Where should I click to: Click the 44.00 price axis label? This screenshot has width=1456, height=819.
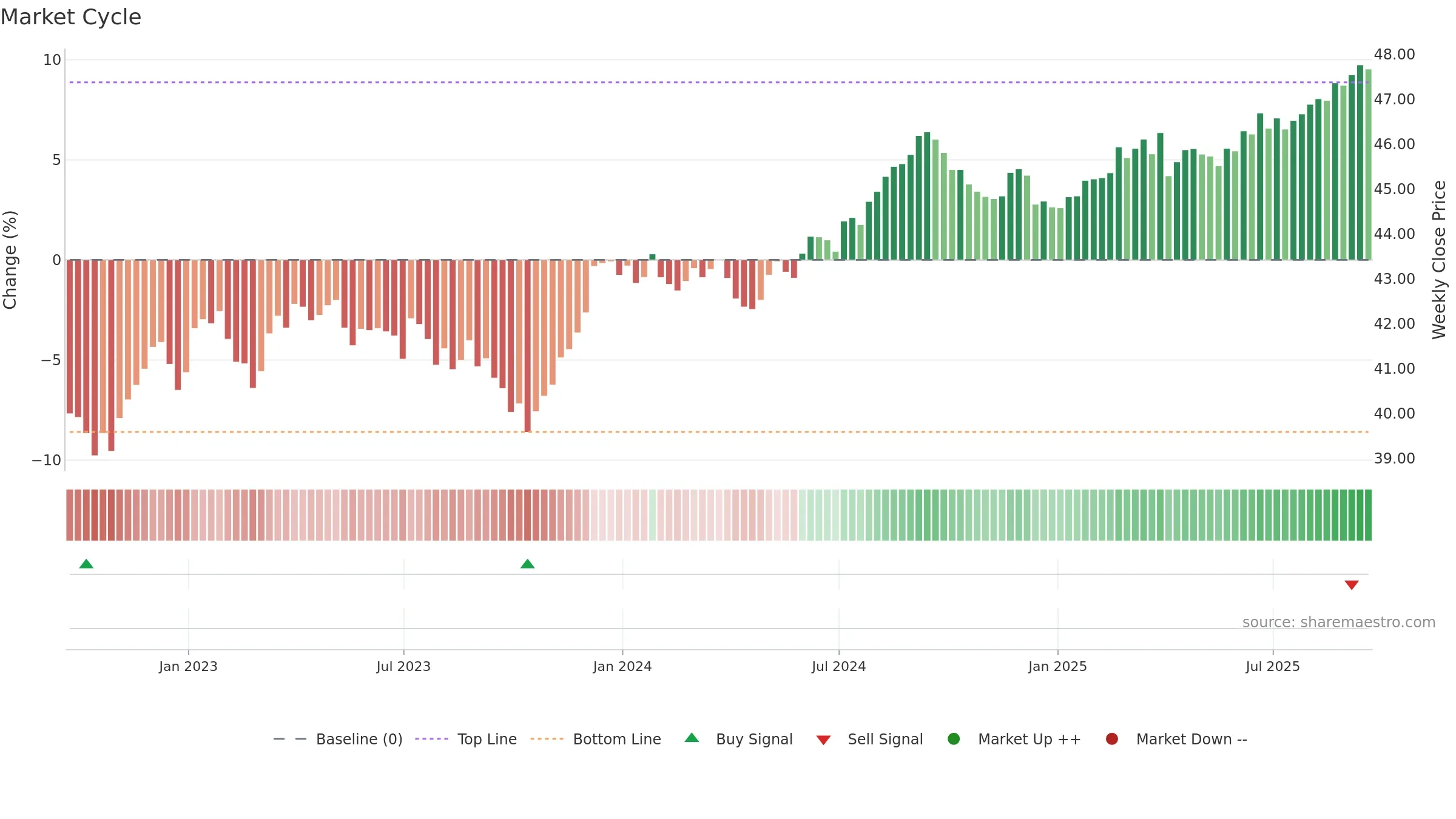(1394, 234)
